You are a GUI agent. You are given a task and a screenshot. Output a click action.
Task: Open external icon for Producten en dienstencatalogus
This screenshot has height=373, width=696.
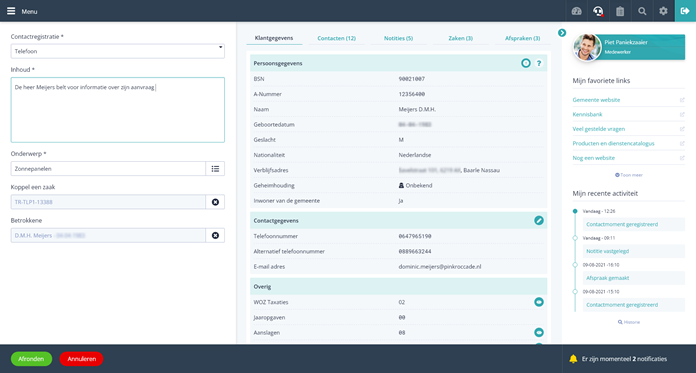coord(682,143)
